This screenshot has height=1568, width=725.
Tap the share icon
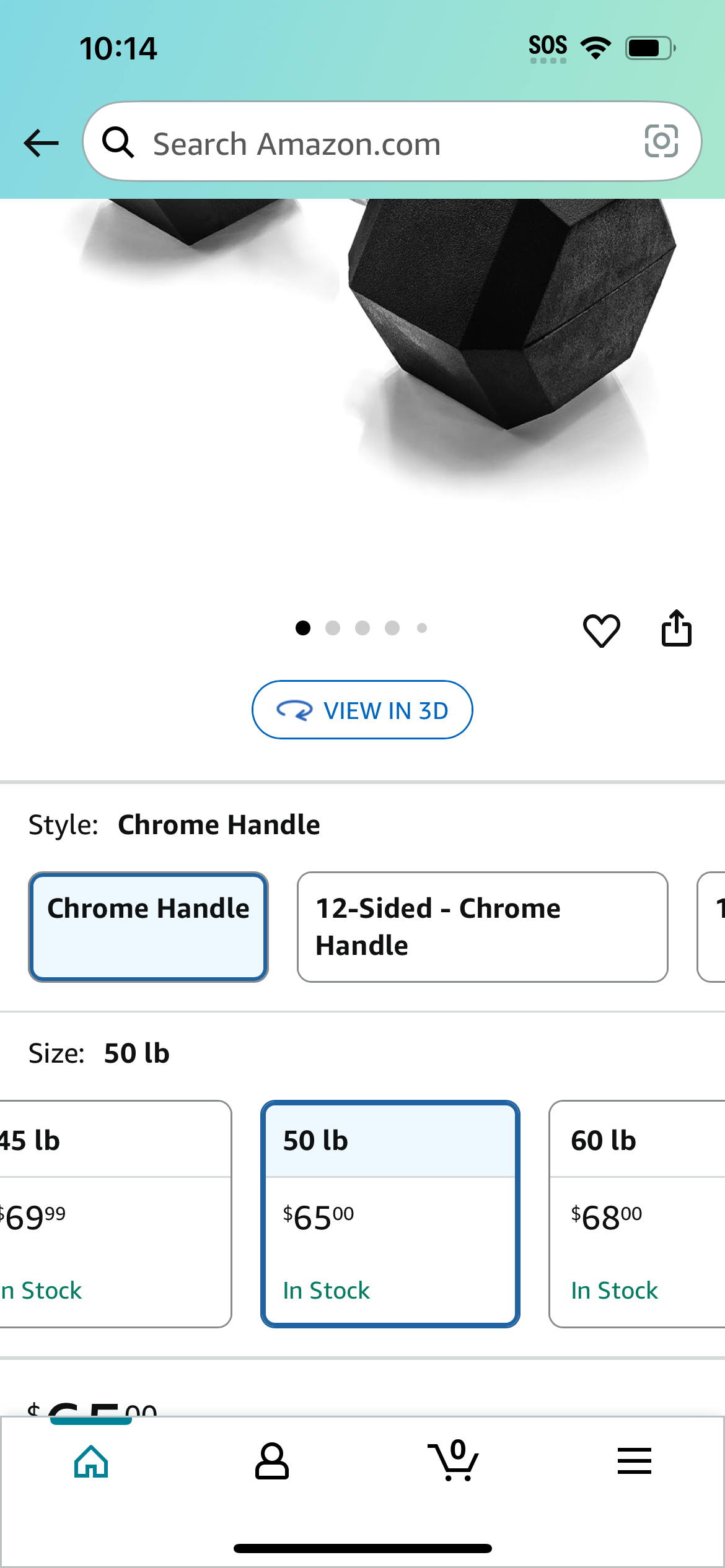click(x=676, y=629)
